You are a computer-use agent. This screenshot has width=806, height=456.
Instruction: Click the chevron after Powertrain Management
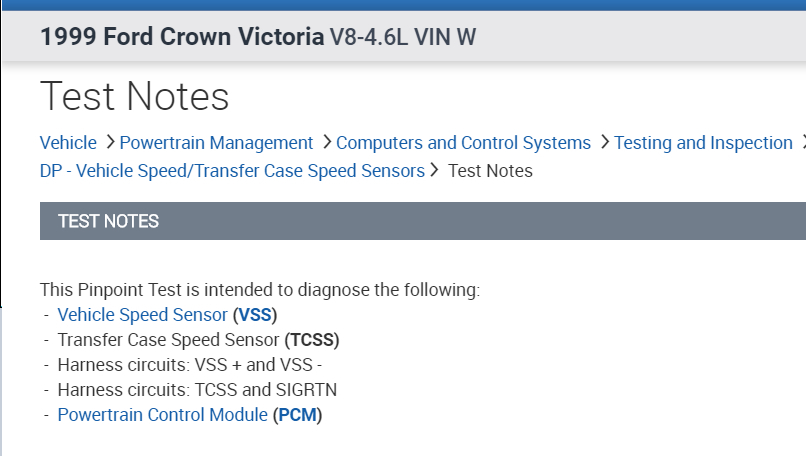(326, 143)
